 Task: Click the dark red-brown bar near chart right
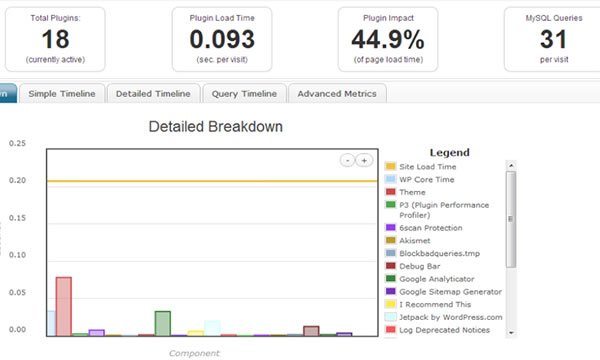(311, 331)
